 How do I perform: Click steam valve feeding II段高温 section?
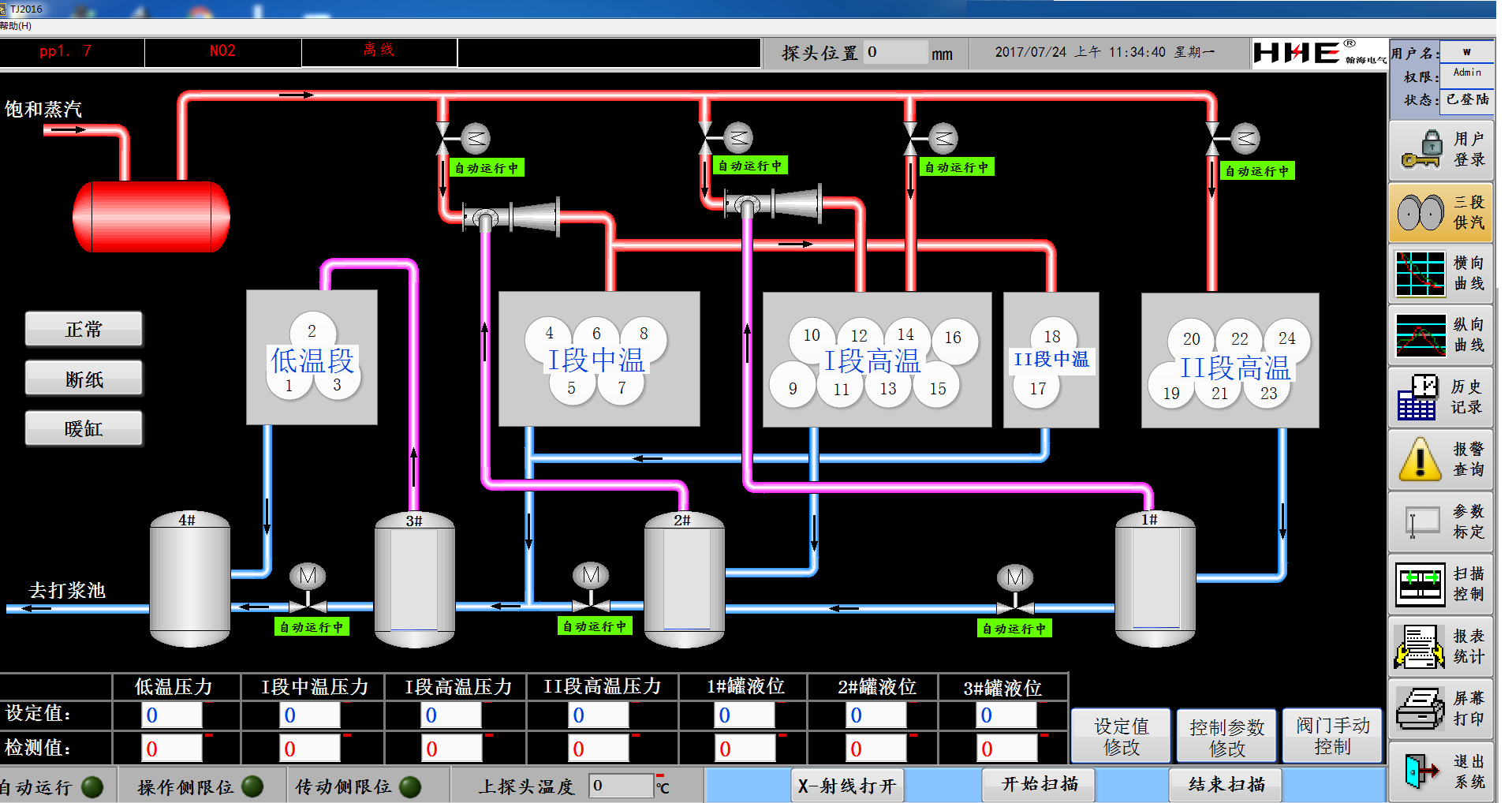click(x=1234, y=139)
